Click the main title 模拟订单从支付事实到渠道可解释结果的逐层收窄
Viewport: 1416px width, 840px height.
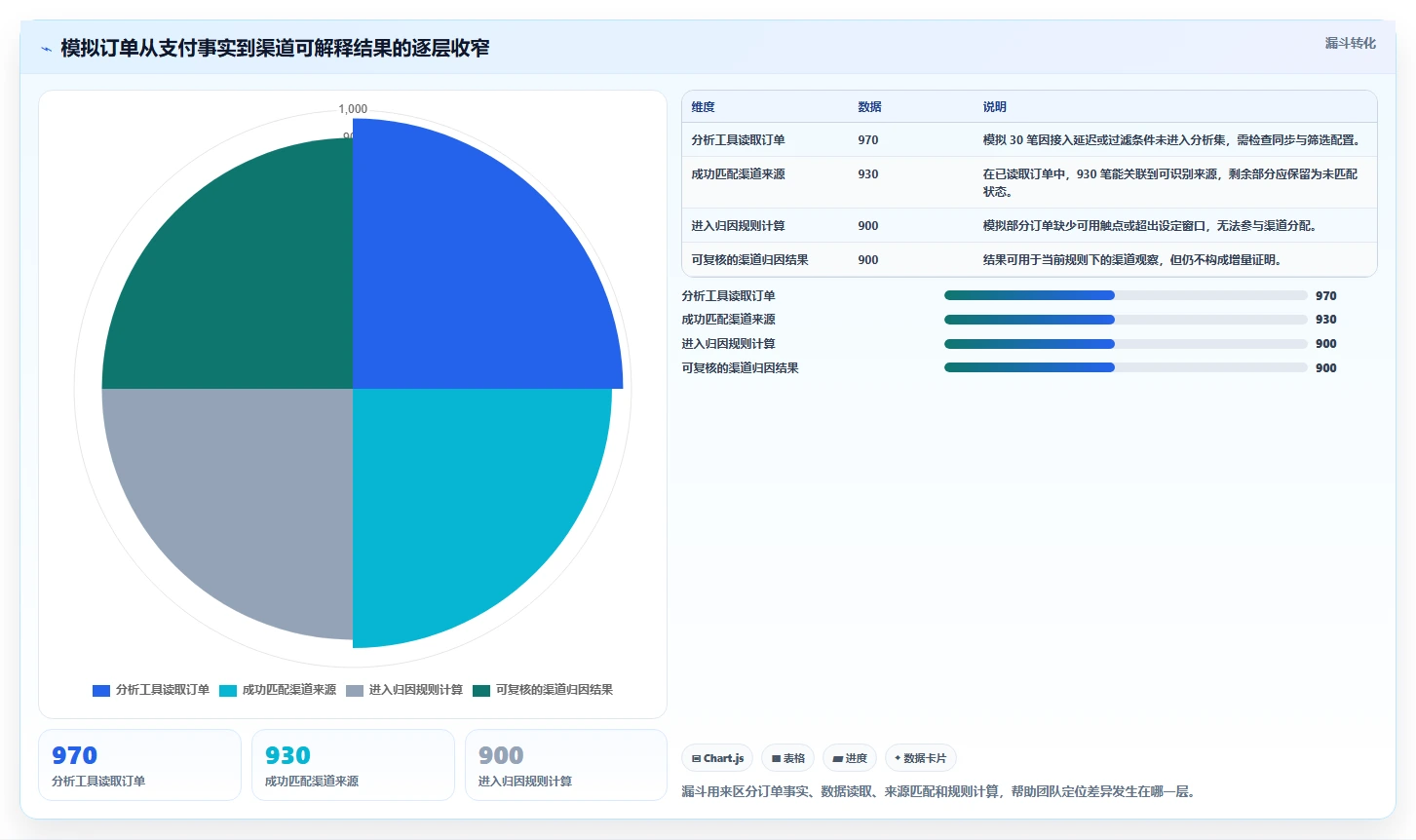[275, 49]
